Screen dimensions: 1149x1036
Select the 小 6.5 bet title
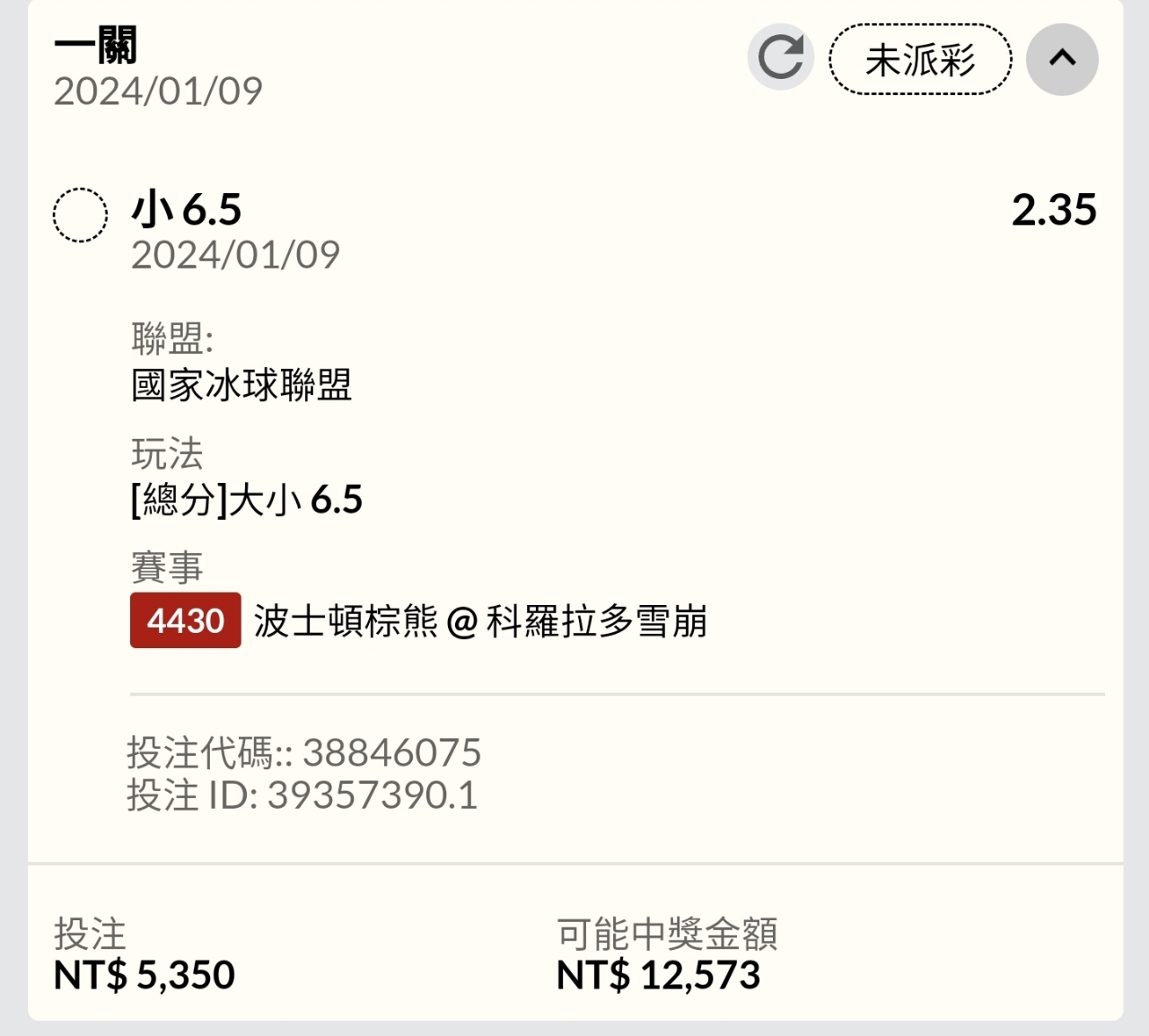187,210
